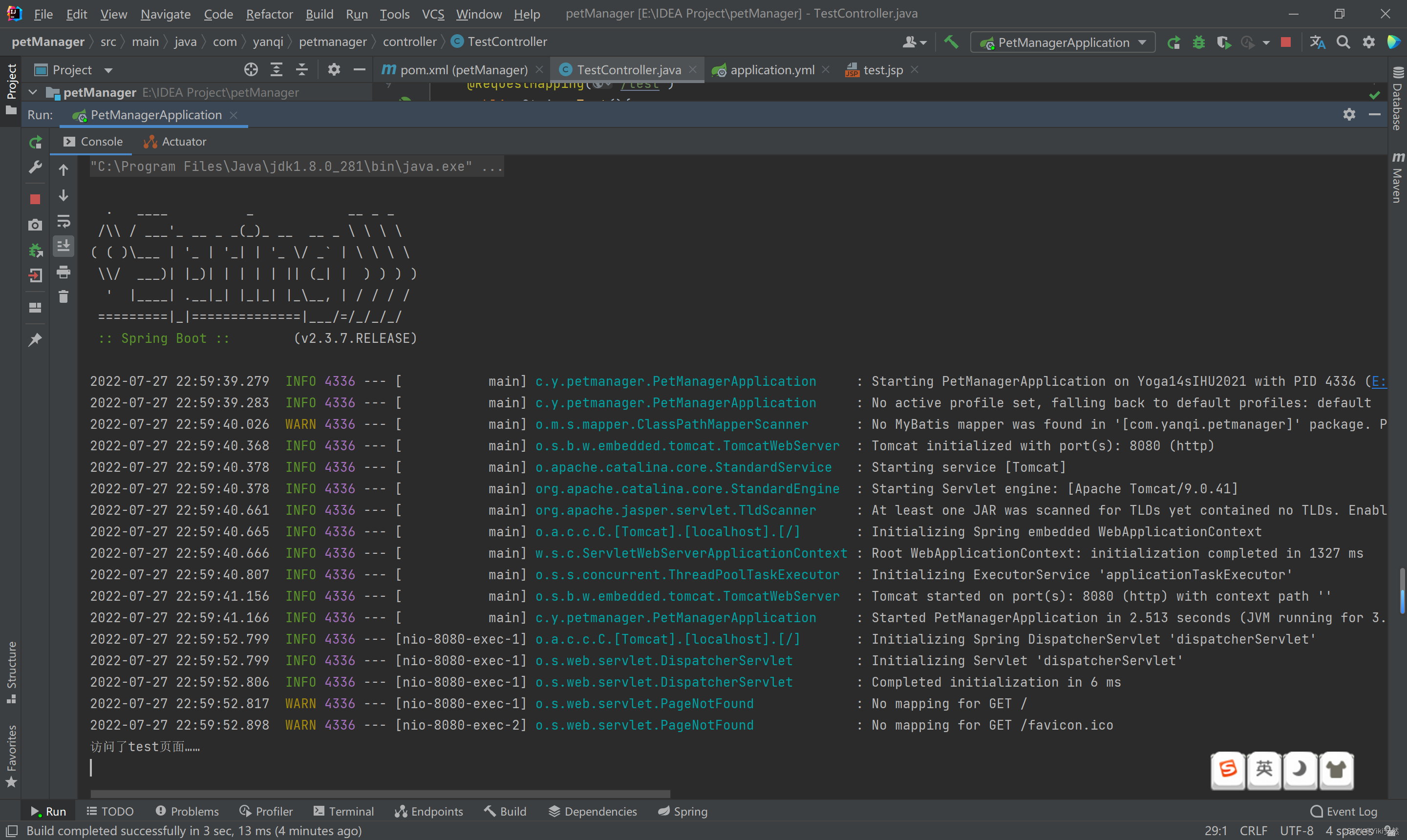This screenshot has width=1407, height=840.
Task: Click the console horizontal scrollbar
Action: tap(380, 794)
